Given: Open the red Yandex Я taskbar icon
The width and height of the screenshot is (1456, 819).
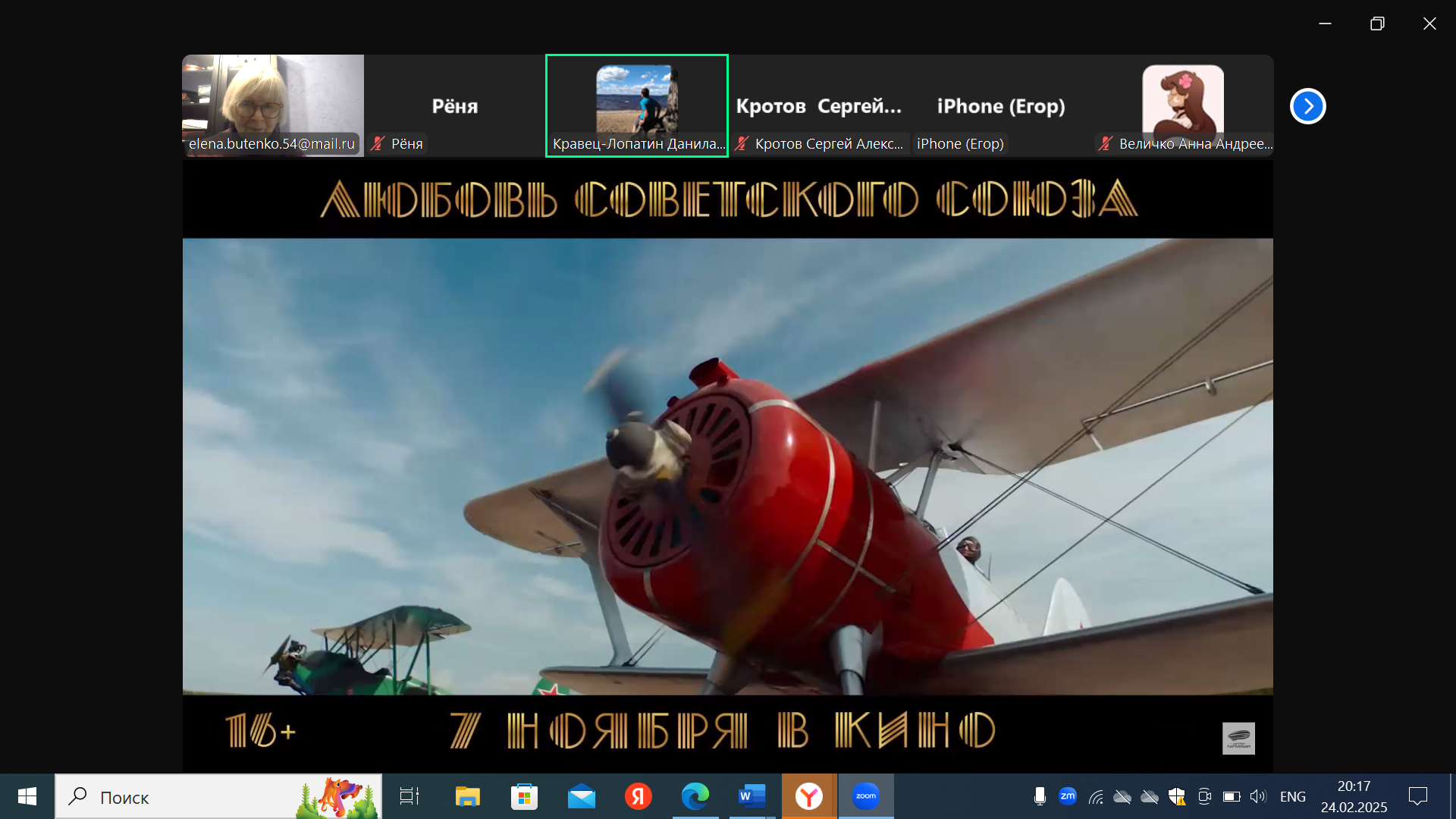Looking at the screenshot, I should click(639, 796).
